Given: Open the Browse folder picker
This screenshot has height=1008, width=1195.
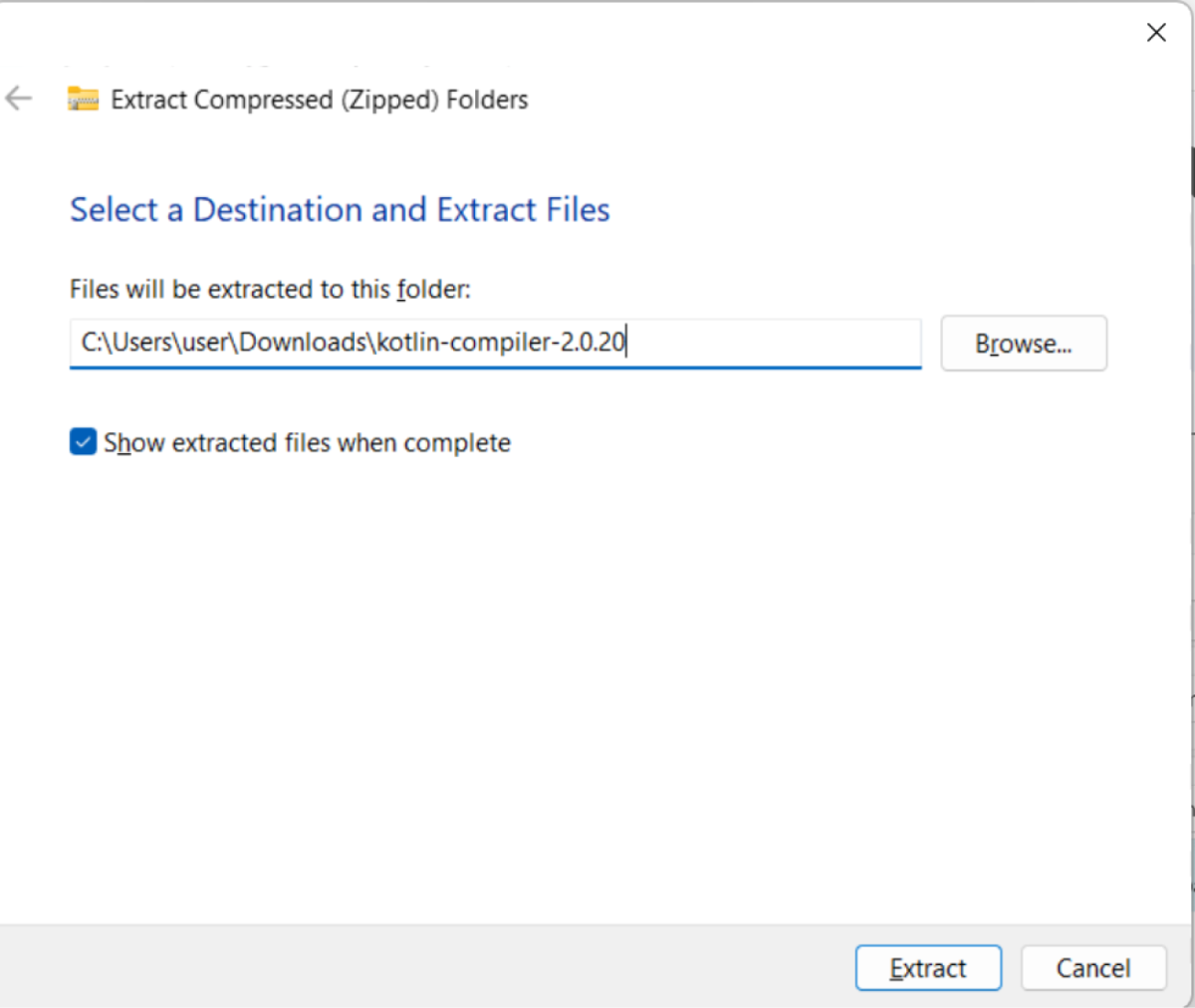Looking at the screenshot, I should [1024, 343].
